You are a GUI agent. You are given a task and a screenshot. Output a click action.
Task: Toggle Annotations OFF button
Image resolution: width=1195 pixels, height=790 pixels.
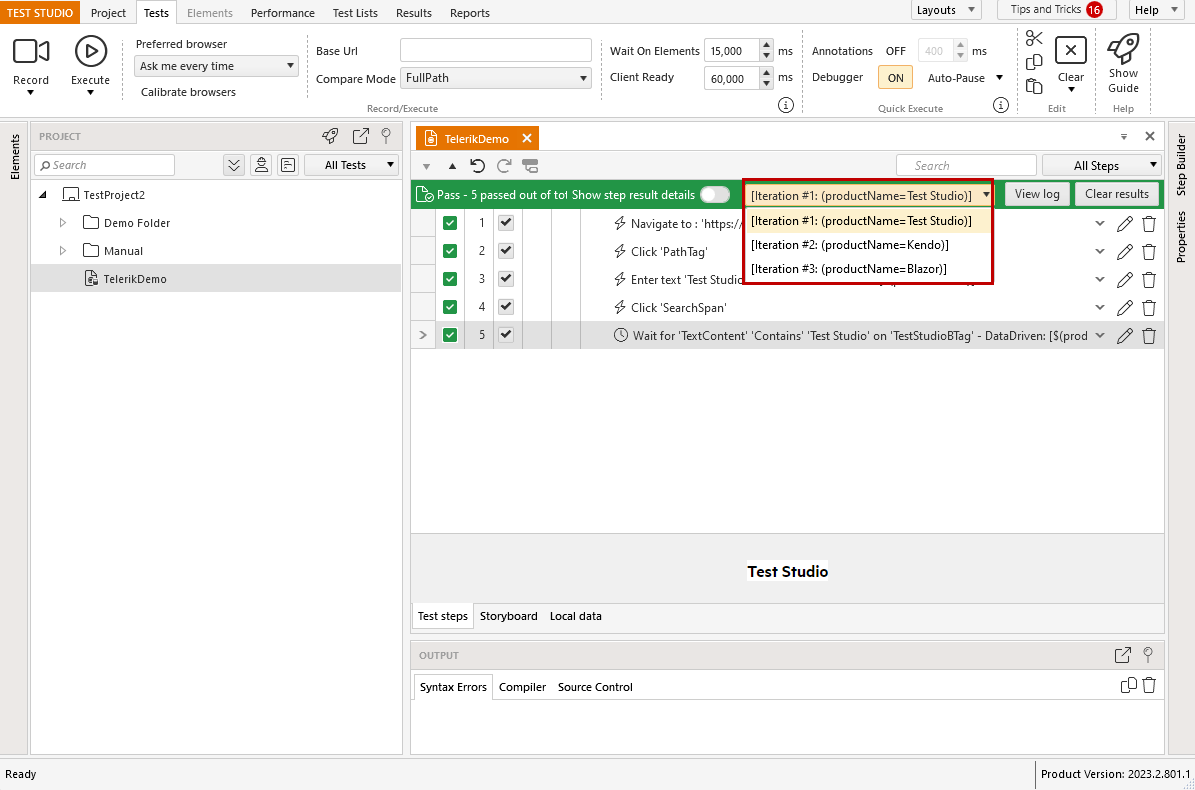[x=895, y=51]
